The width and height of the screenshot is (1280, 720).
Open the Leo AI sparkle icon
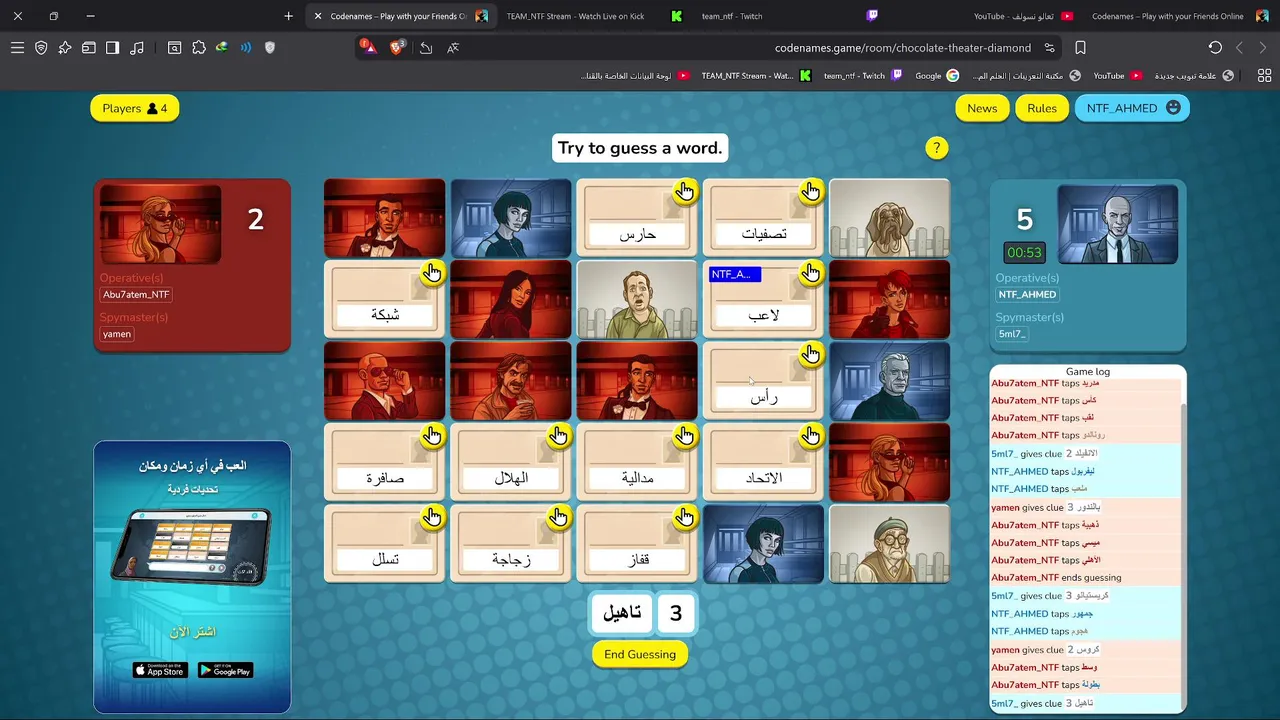(65, 48)
